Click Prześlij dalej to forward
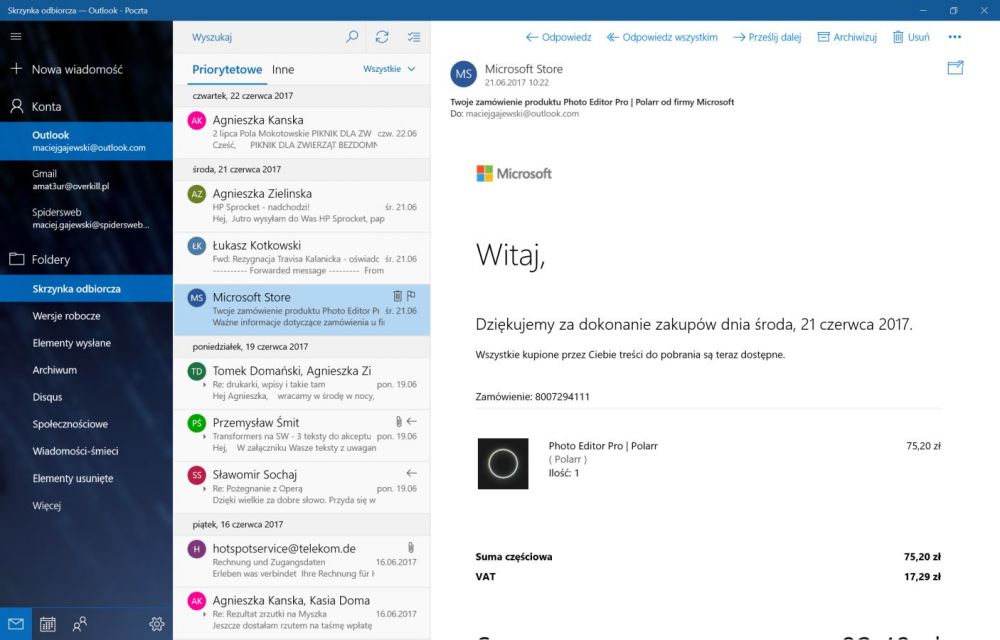 pyautogui.click(x=767, y=37)
